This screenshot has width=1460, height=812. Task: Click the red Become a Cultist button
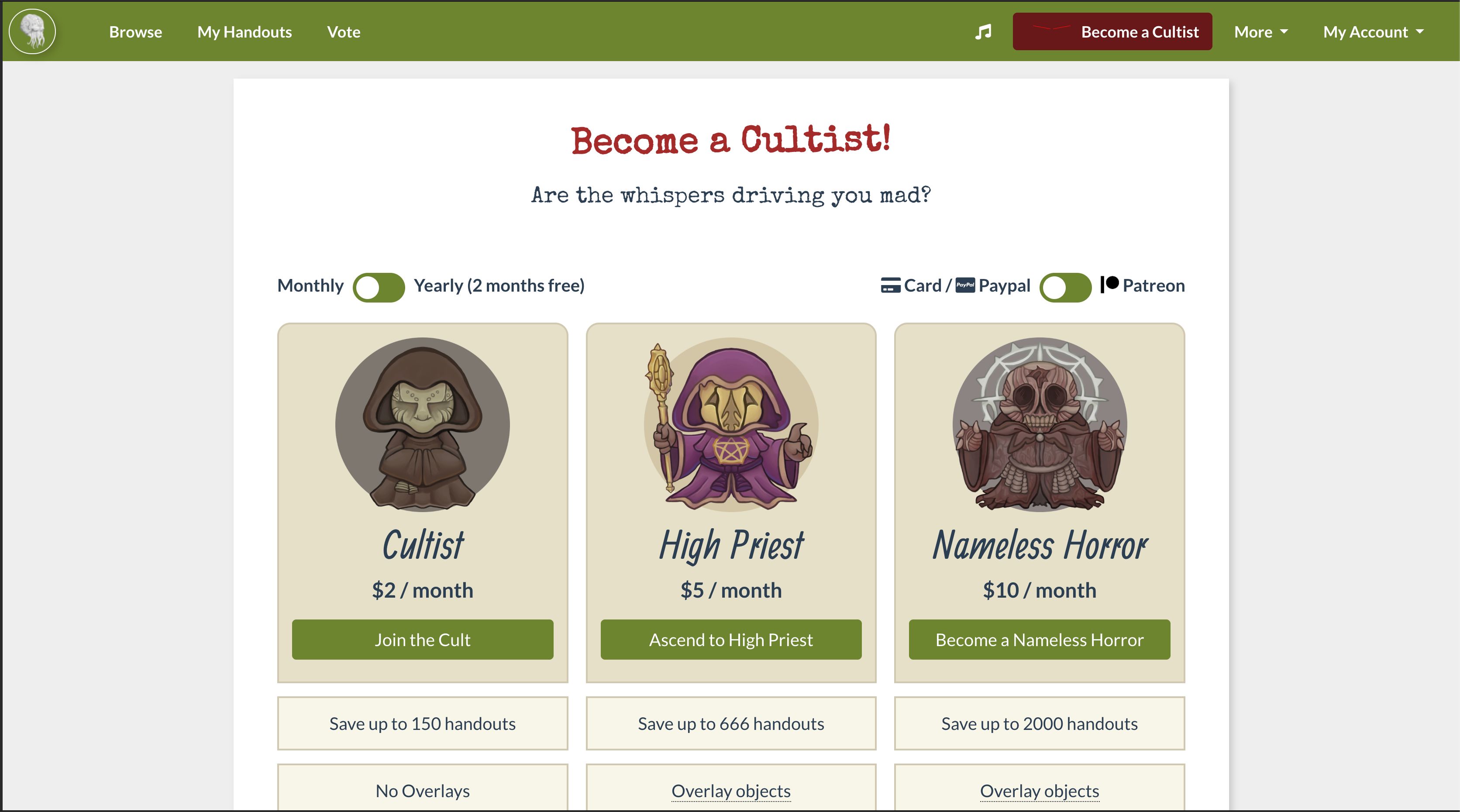1112,32
